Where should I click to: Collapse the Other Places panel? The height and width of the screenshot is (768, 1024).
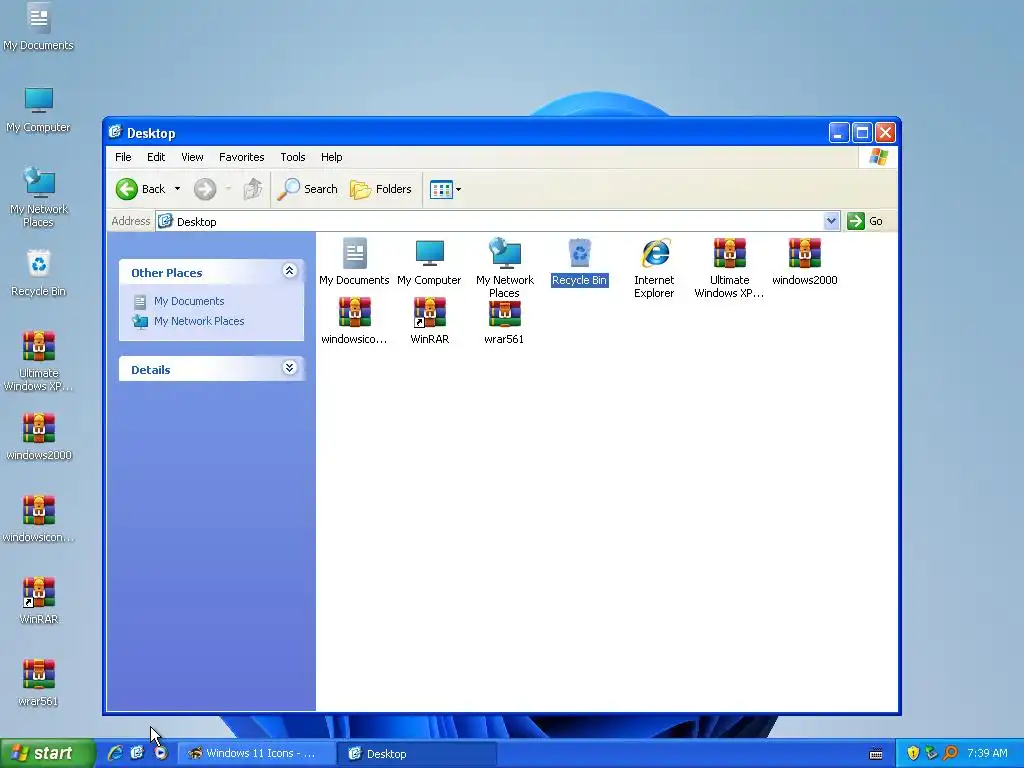(x=289, y=271)
